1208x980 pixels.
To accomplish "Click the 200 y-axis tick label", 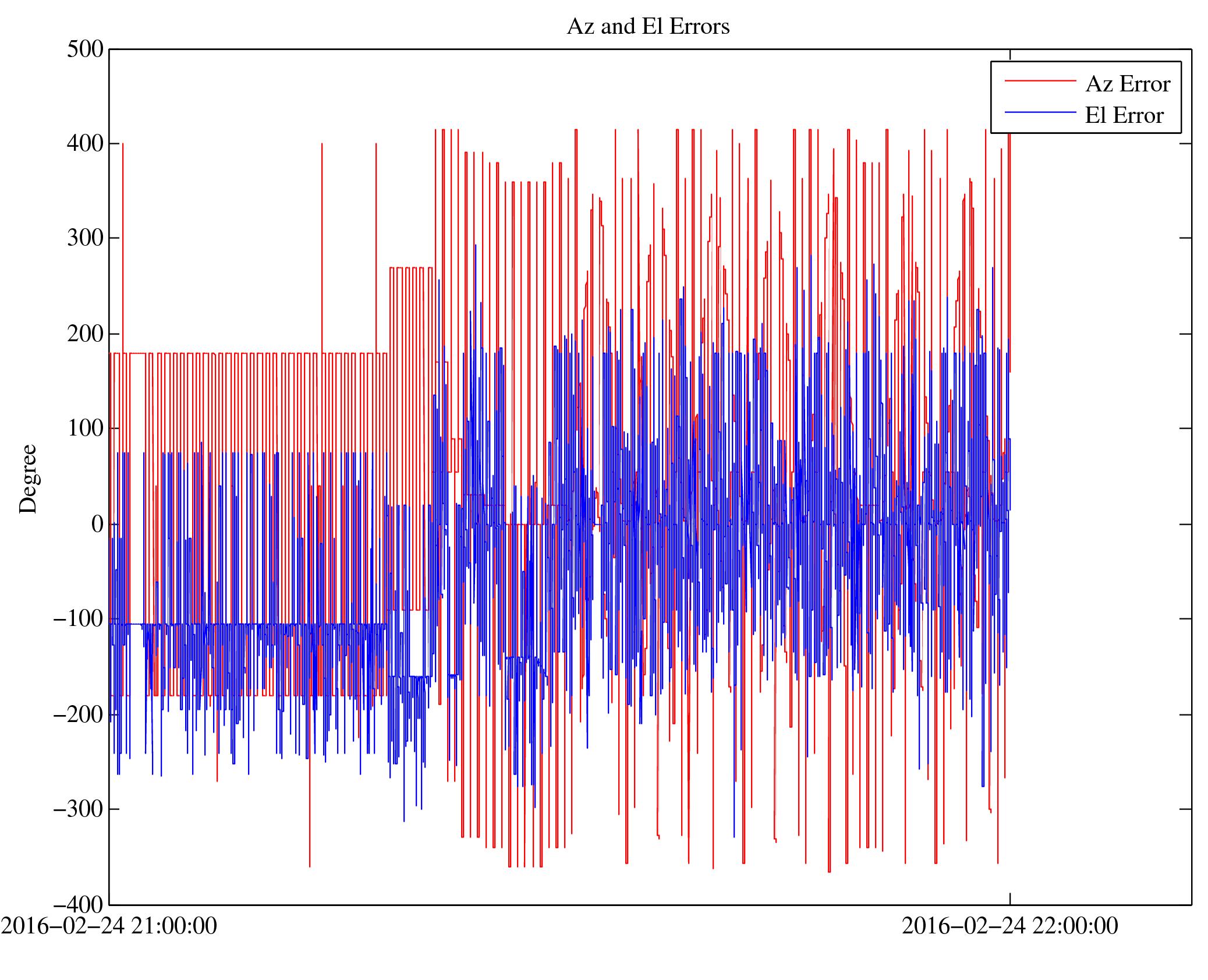I will [x=85, y=334].
